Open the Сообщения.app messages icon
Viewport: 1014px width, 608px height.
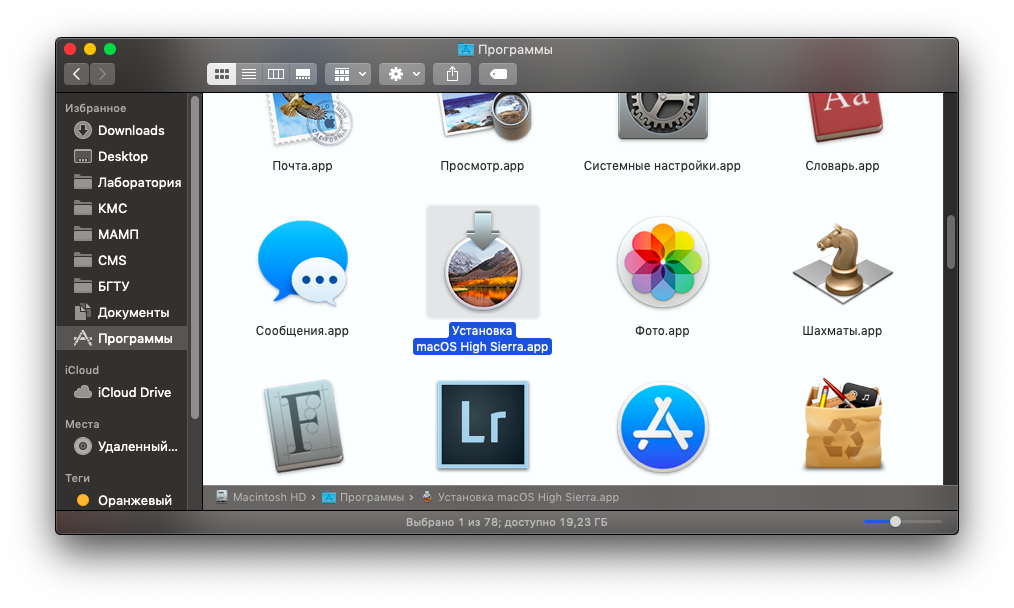pyautogui.click(x=302, y=262)
